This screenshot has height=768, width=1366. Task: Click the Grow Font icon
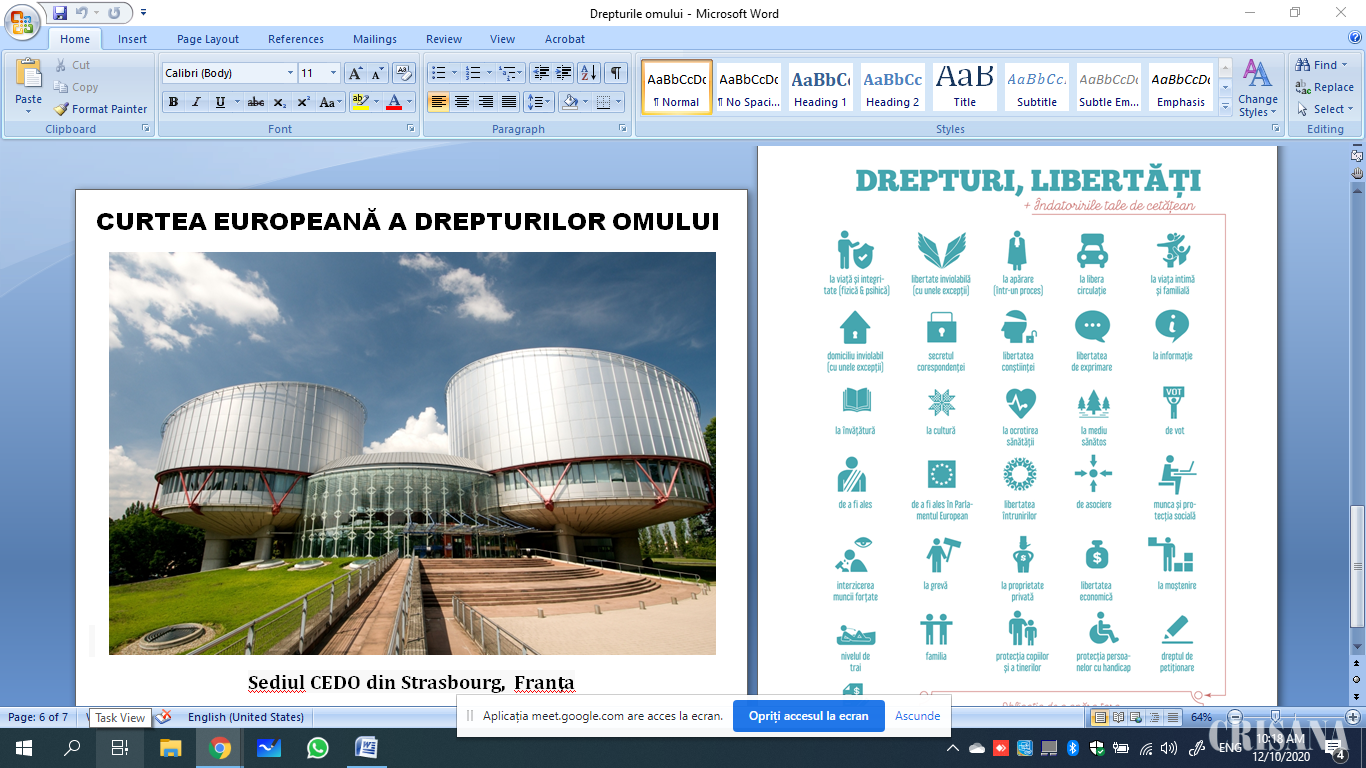pos(355,73)
